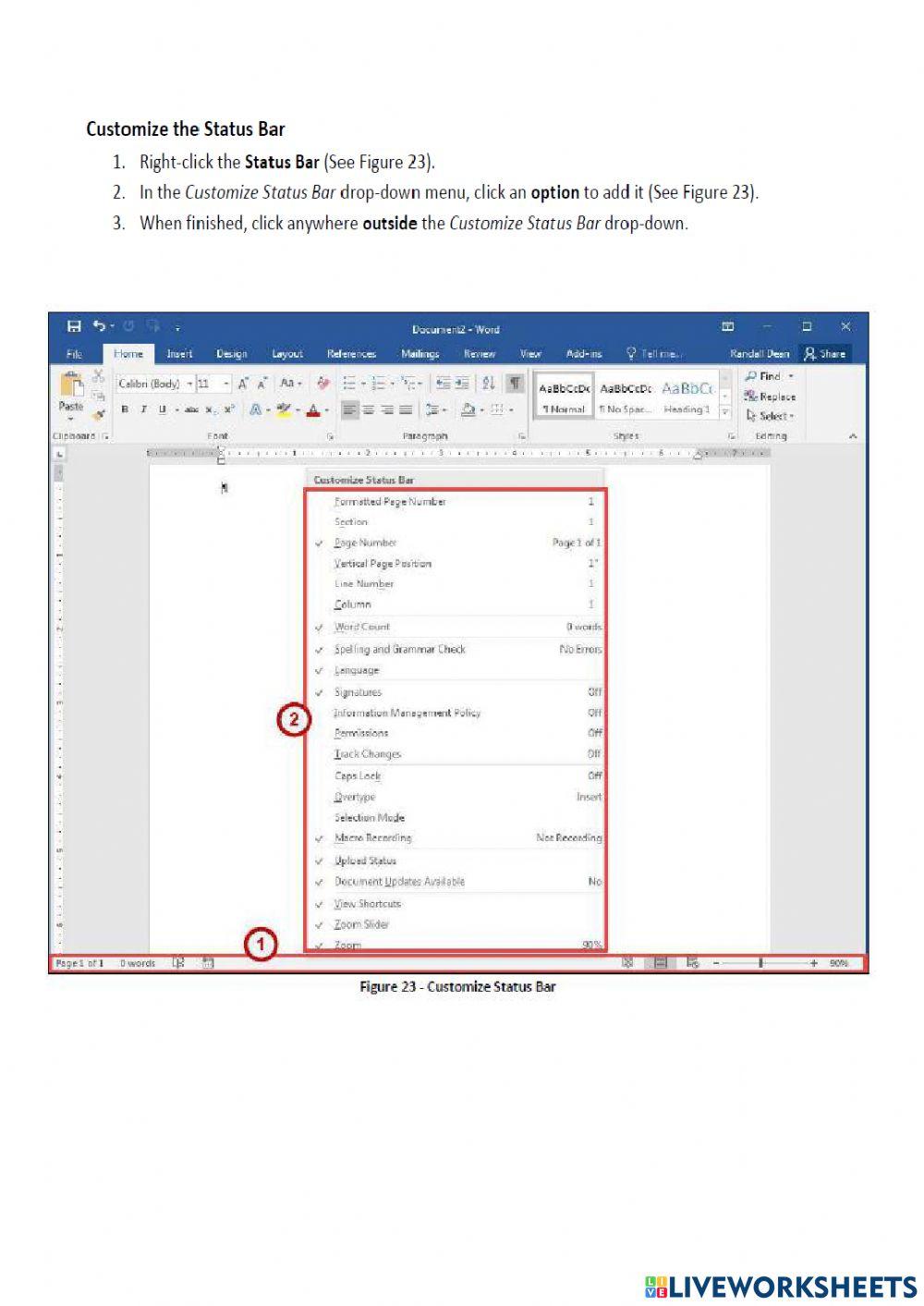Select the Format Painter icon

(x=100, y=413)
